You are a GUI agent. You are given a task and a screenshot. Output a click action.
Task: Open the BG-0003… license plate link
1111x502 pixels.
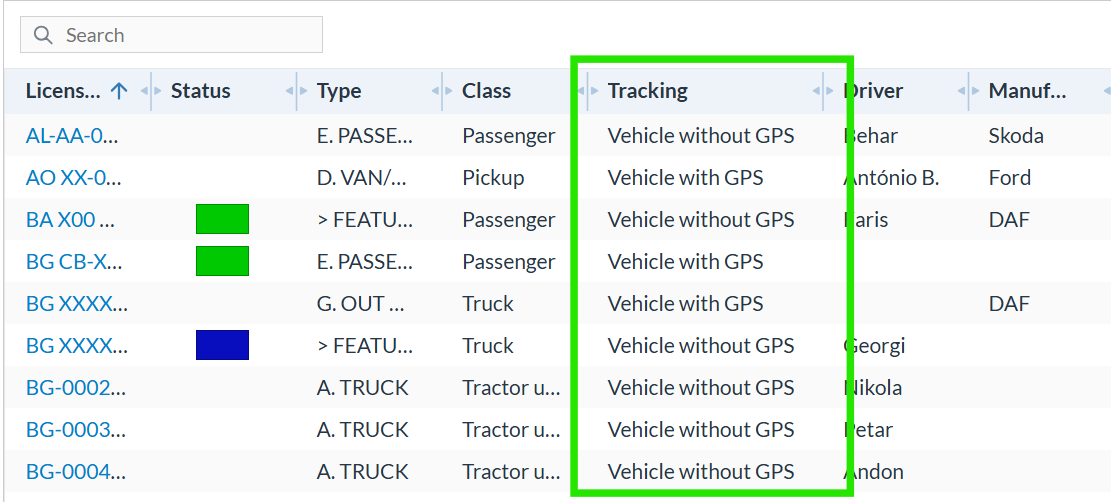pyautogui.click(x=77, y=430)
